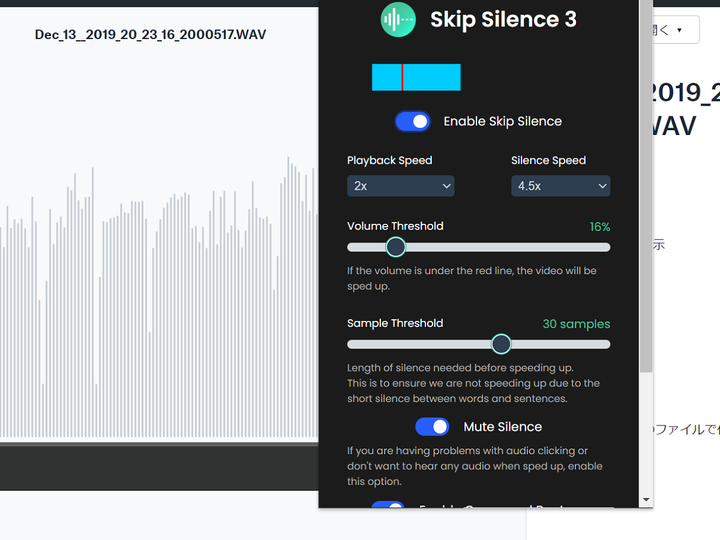This screenshot has height=540, width=720.
Task: Click the audio waveform display
Action: click(159, 296)
